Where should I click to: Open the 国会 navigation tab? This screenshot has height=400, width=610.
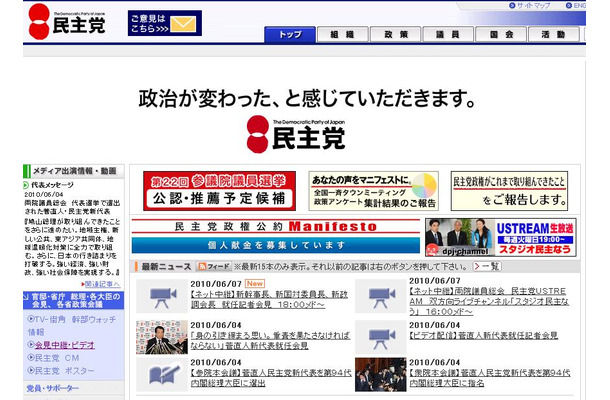[501, 34]
